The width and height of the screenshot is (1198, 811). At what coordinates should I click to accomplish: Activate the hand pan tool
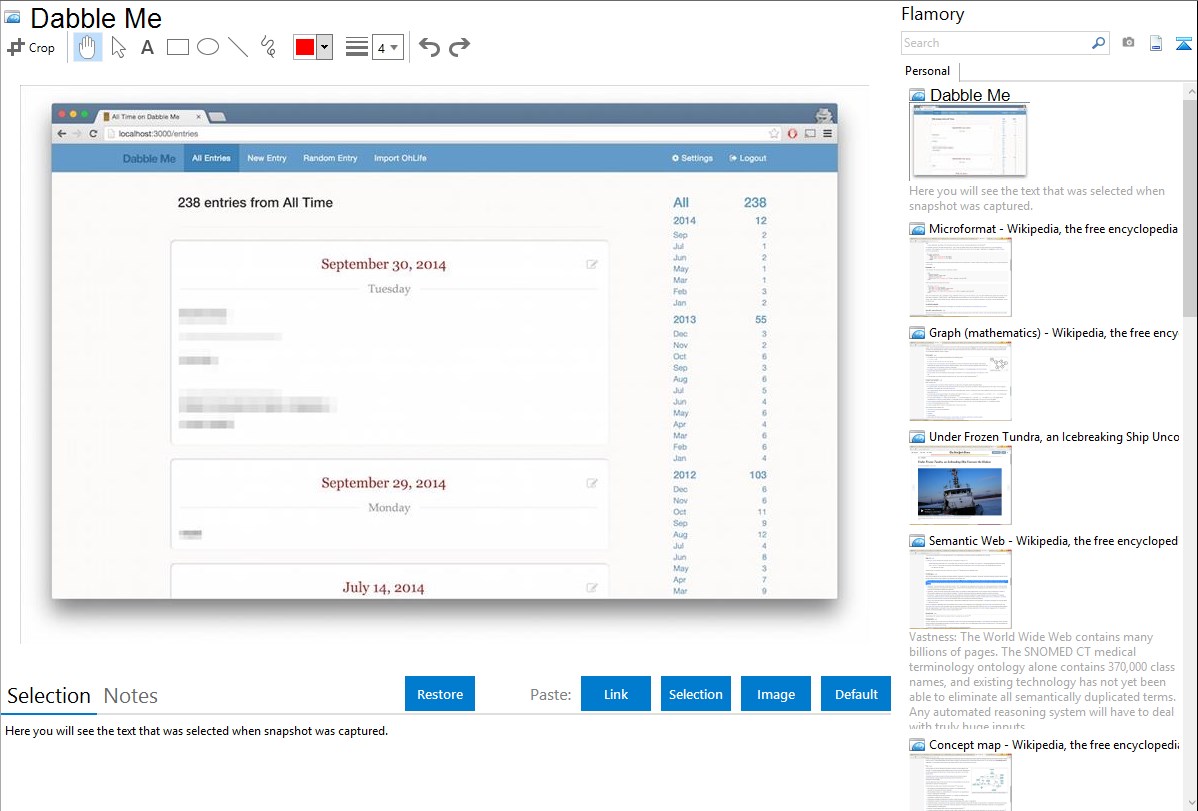click(x=87, y=47)
